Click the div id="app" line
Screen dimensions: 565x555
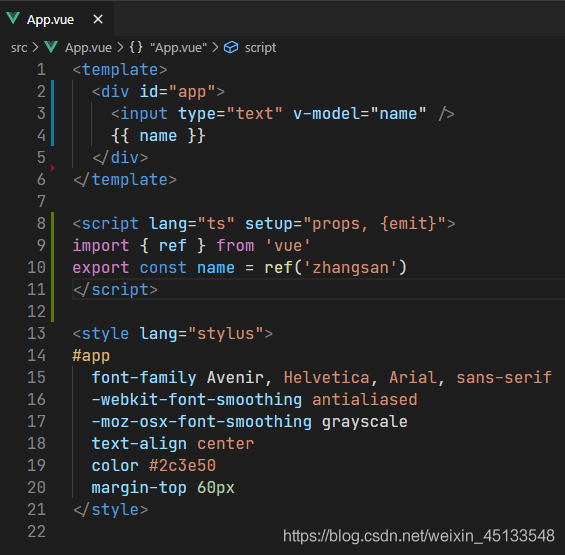[158, 92]
